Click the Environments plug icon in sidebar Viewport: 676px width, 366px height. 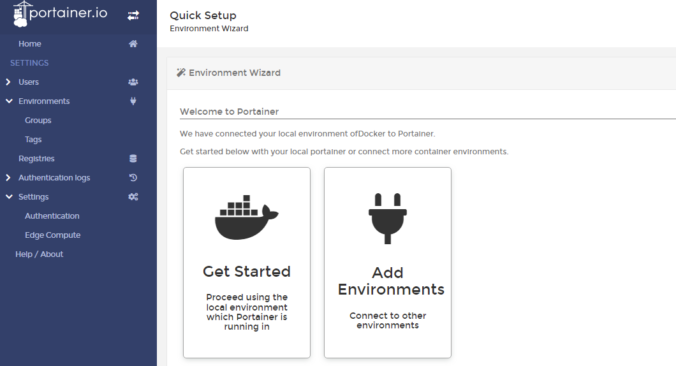[x=133, y=101]
